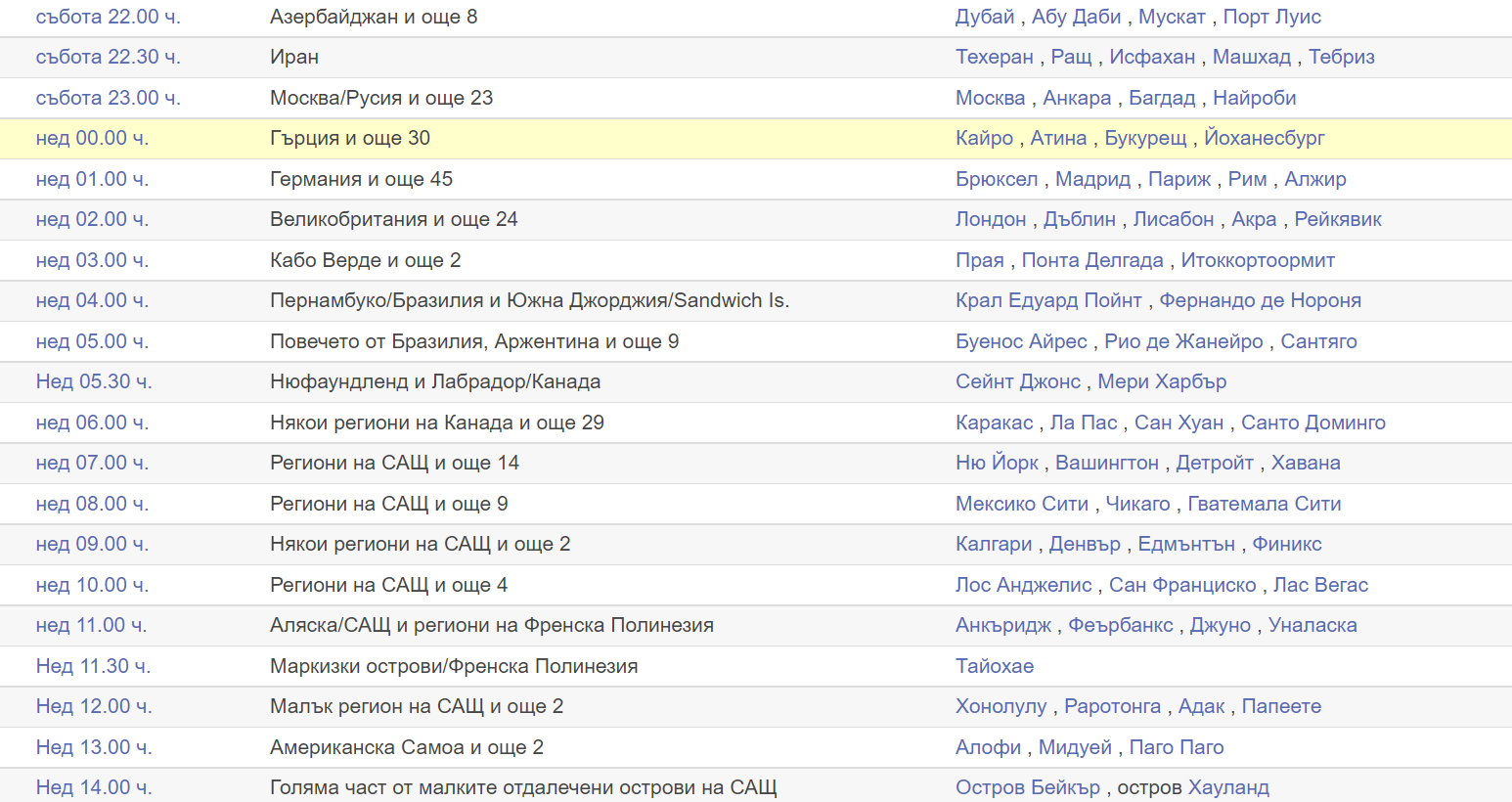
Task: Click the time link нед 00.00 ч.
Action: pyautogui.click(x=92, y=138)
